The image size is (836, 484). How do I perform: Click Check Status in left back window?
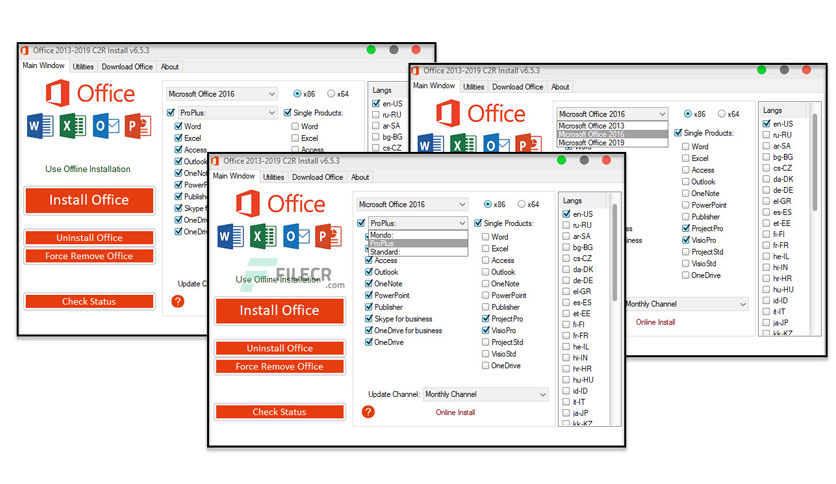(90, 301)
